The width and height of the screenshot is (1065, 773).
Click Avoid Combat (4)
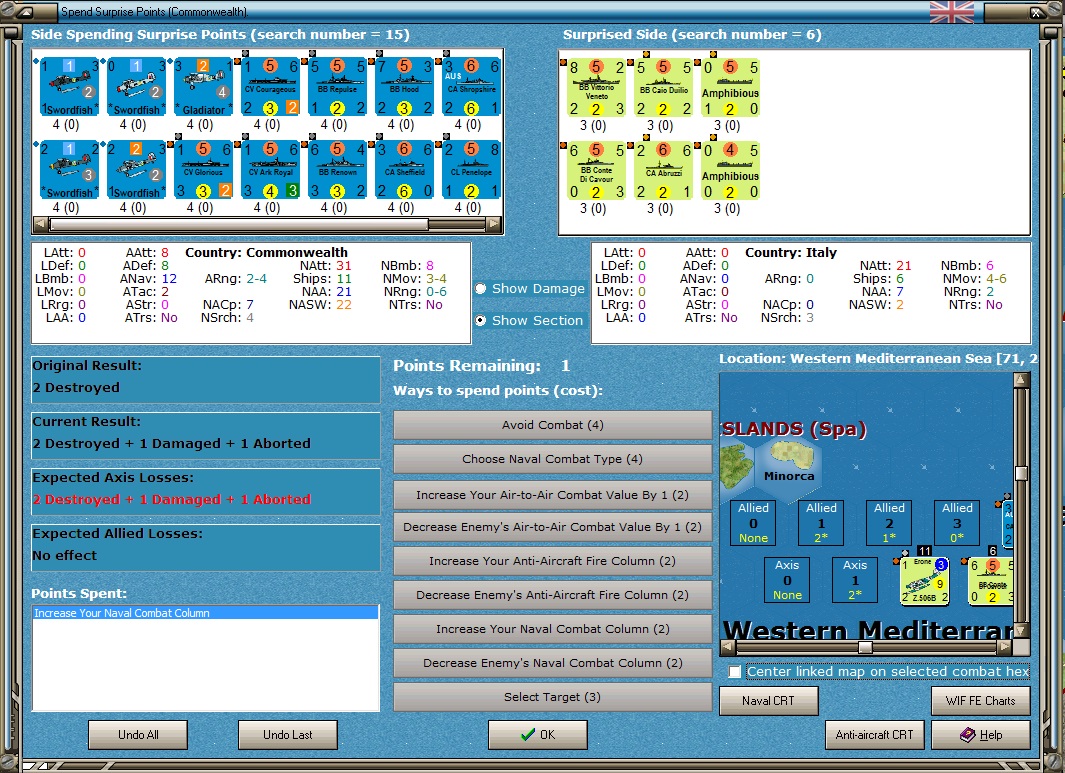click(552, 425)
